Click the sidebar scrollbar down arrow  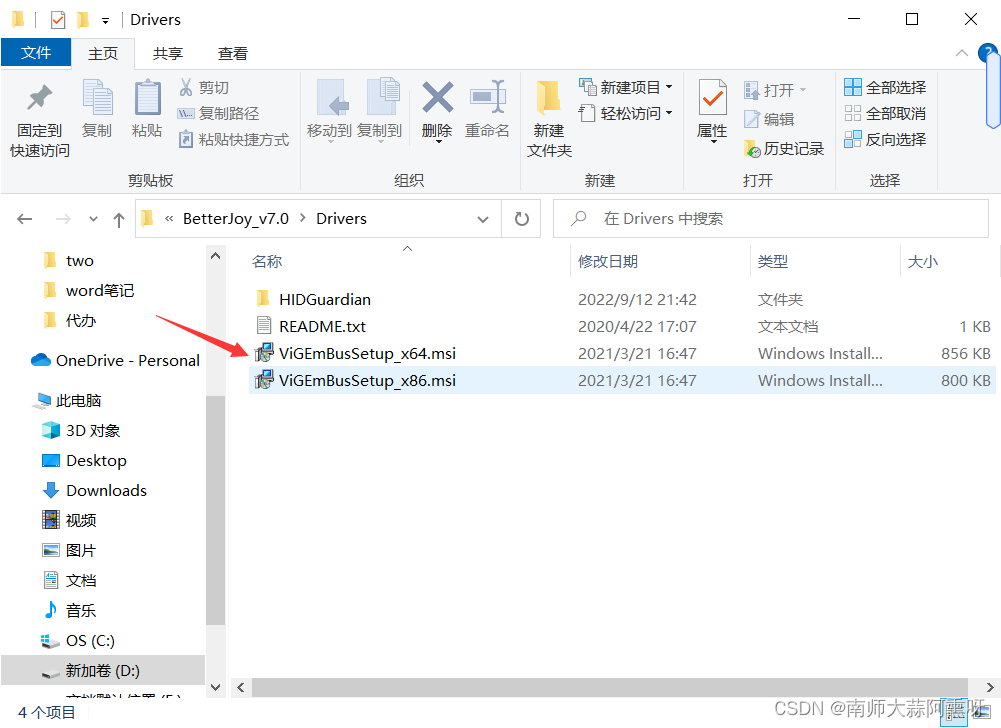point(215,687)
